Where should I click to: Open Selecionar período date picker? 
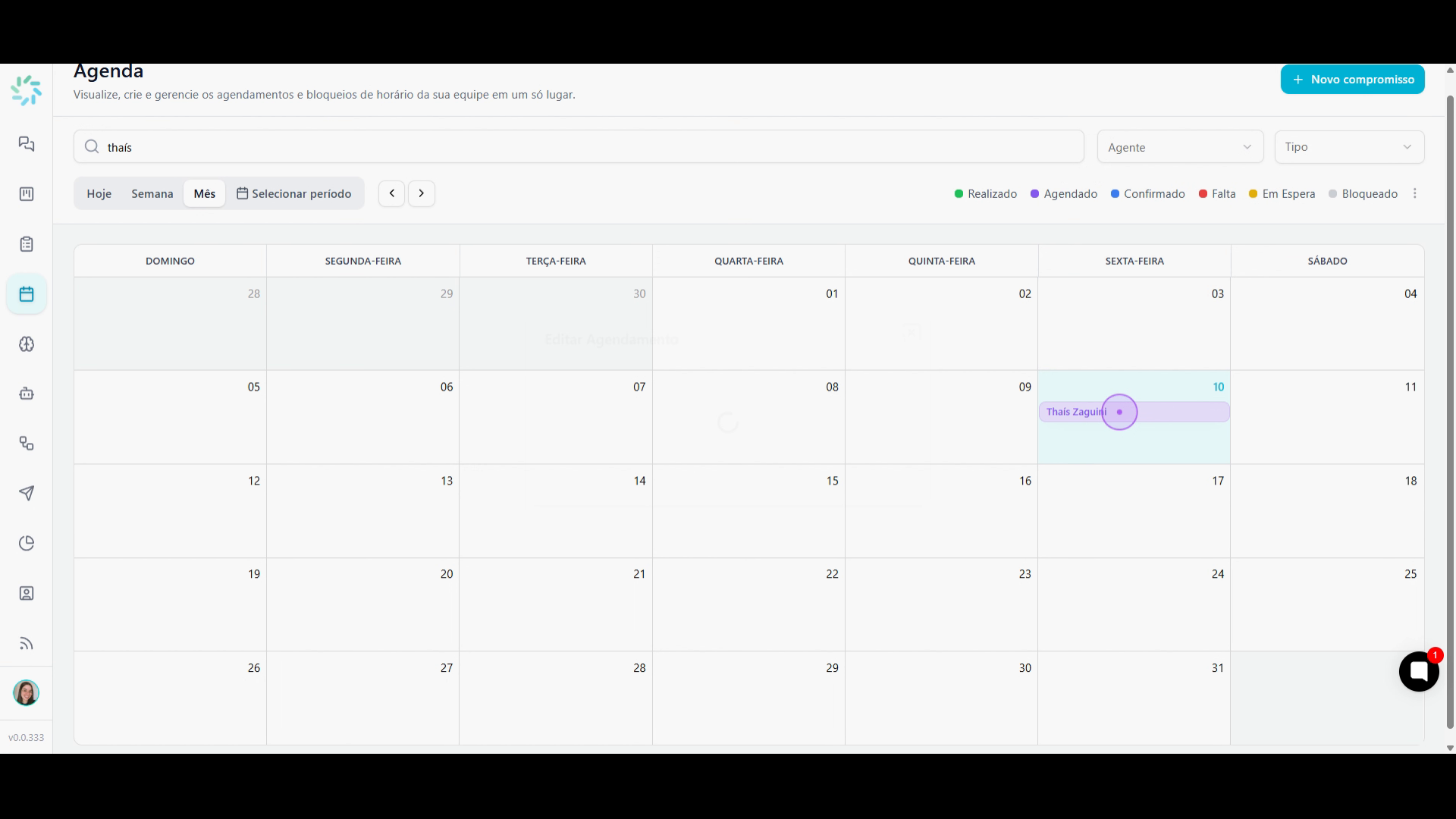(294, 194)
